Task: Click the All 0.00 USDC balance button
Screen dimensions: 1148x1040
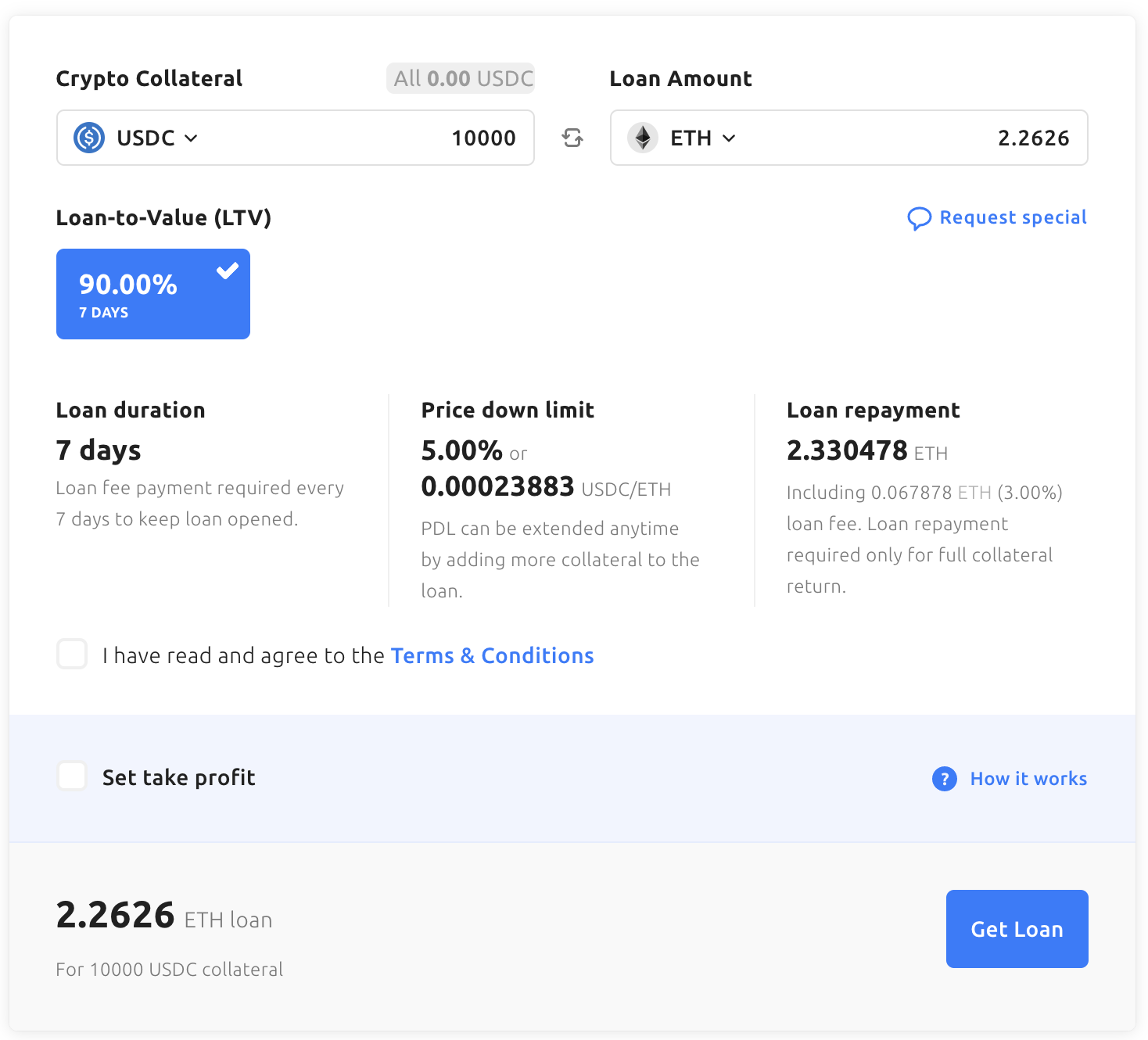Action: 461,78
